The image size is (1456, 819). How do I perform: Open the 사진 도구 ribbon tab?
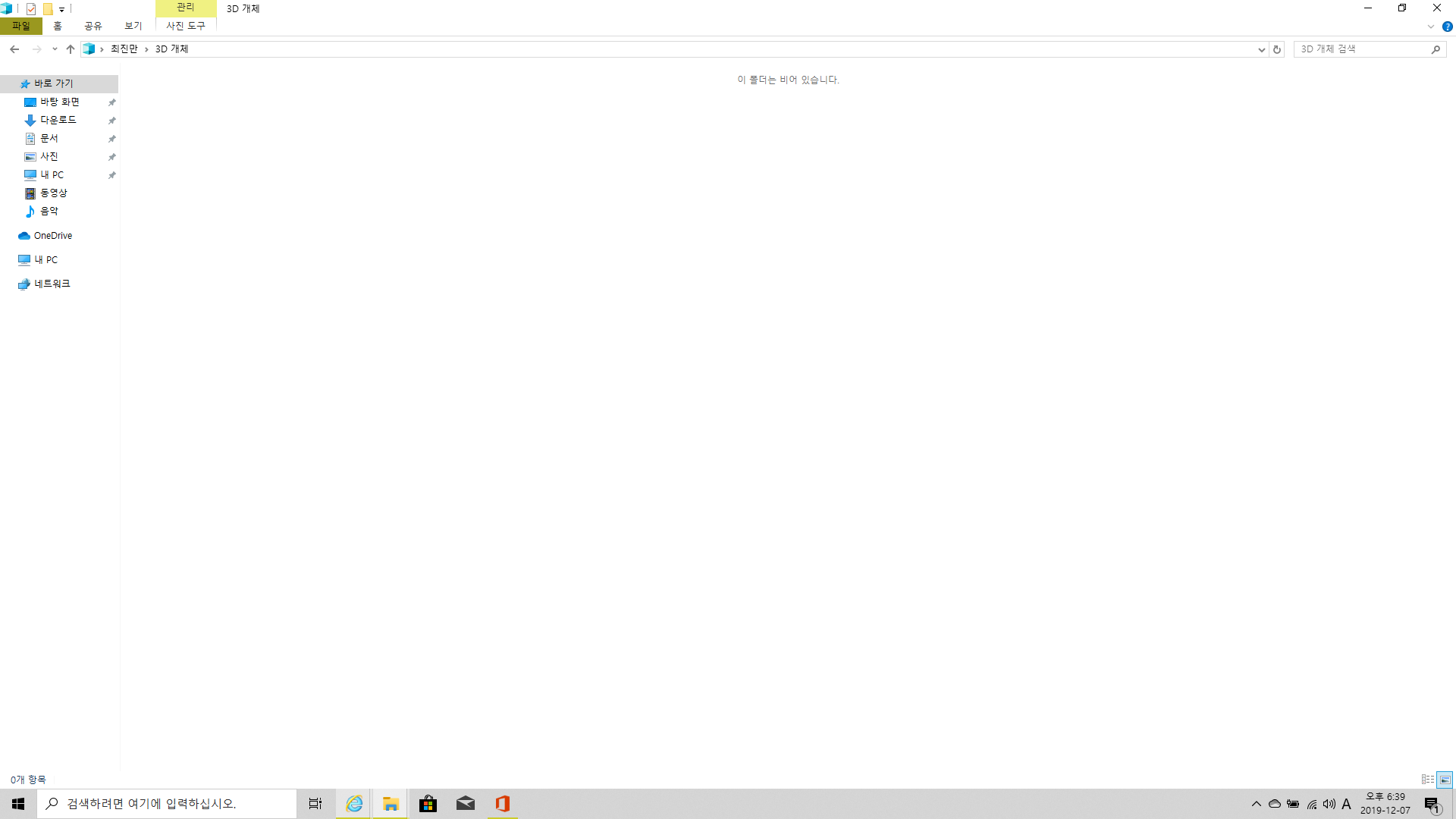coord(186,26)
